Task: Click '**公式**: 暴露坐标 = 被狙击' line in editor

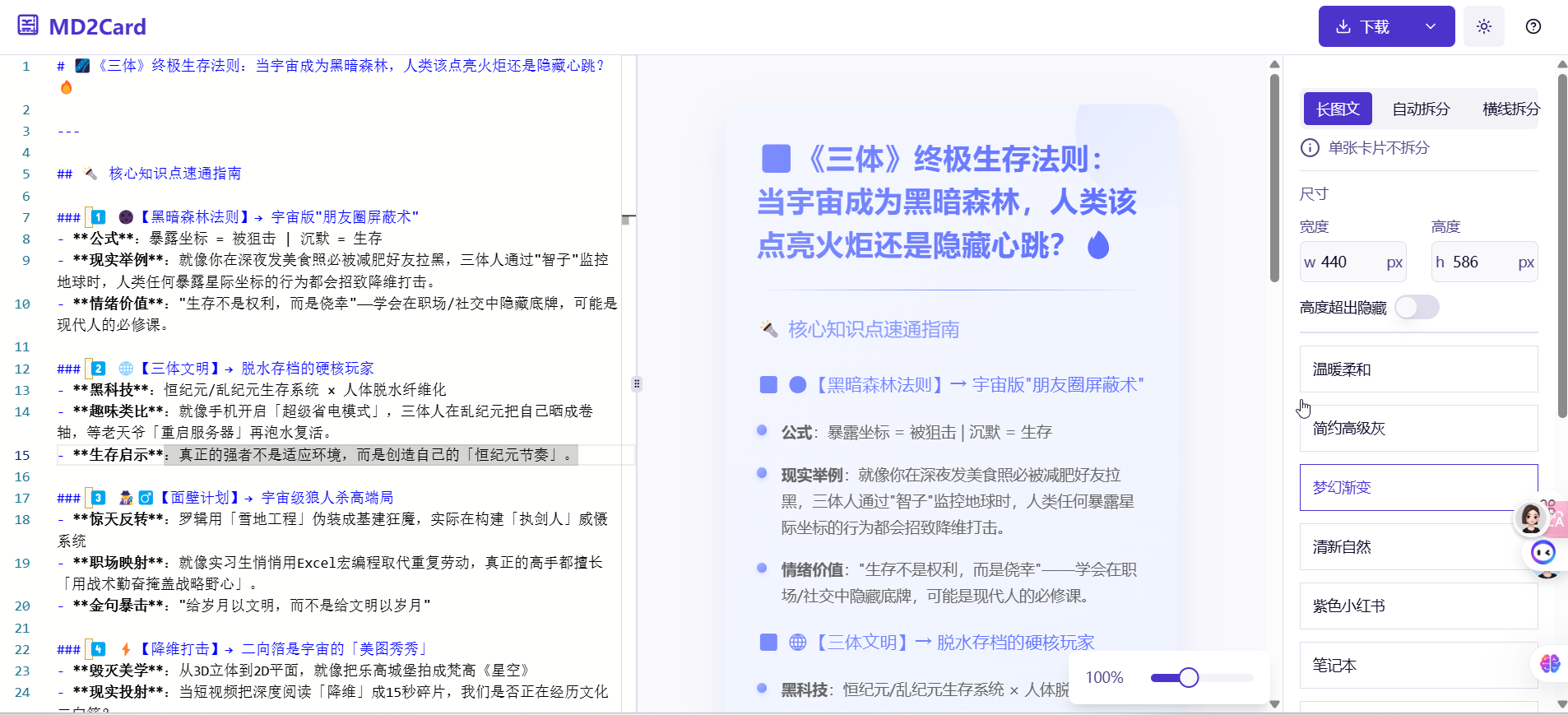Action: point(220,239)
